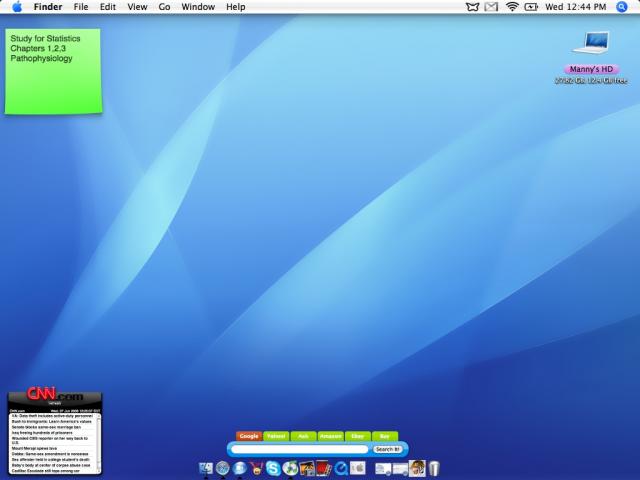This screenshot has height=480, width=640.
Task: Open the File menu
Action: point(81,7)
